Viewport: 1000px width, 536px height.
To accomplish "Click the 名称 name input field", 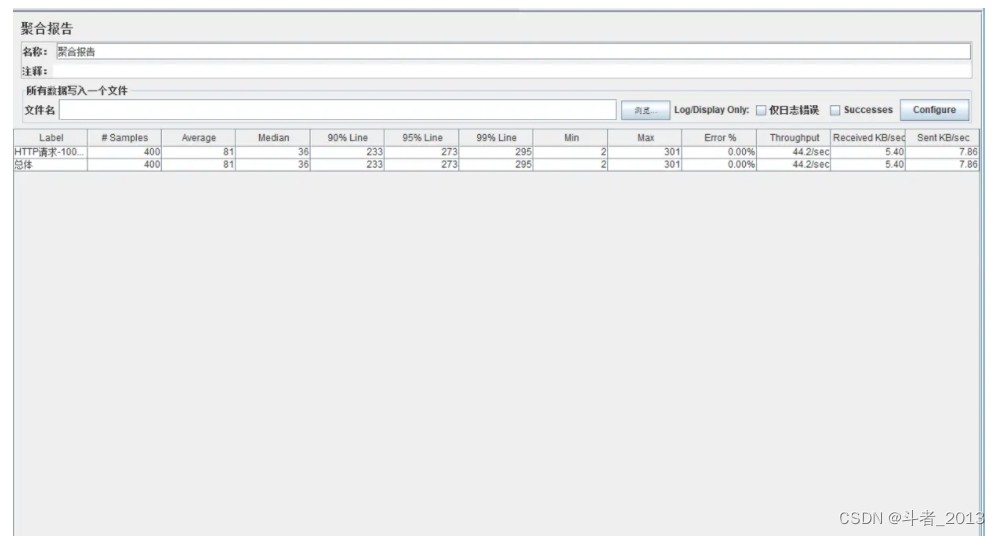I will [513, 52].
